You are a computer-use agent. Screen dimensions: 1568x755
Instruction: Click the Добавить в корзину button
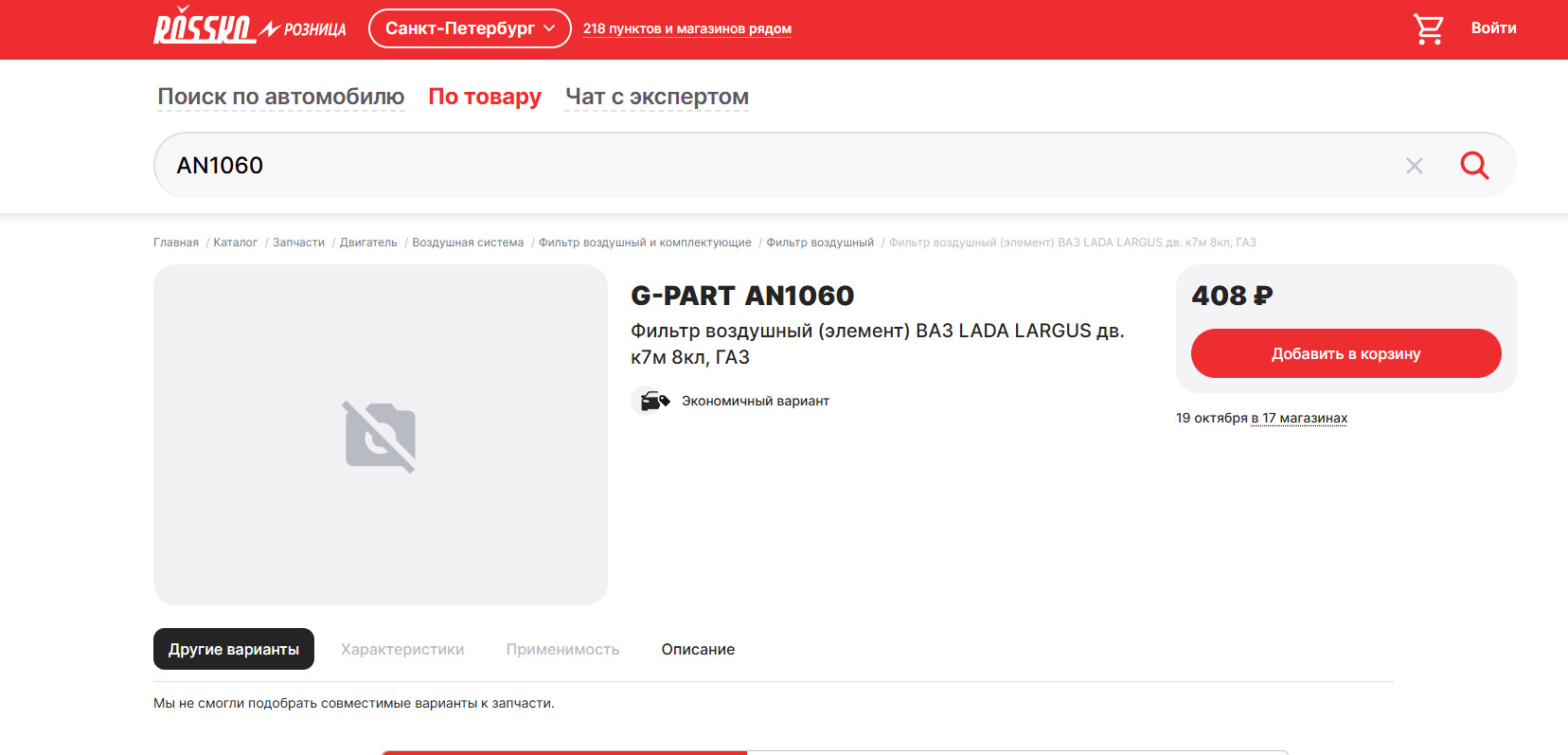[x=1346, y=353]
